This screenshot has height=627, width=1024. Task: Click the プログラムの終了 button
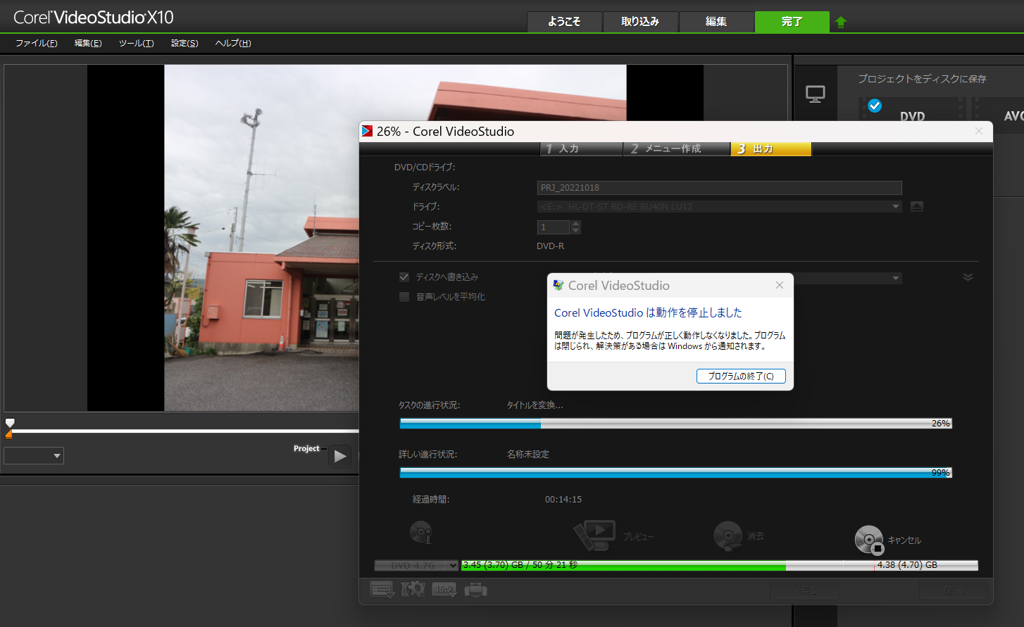coord(740,376)
